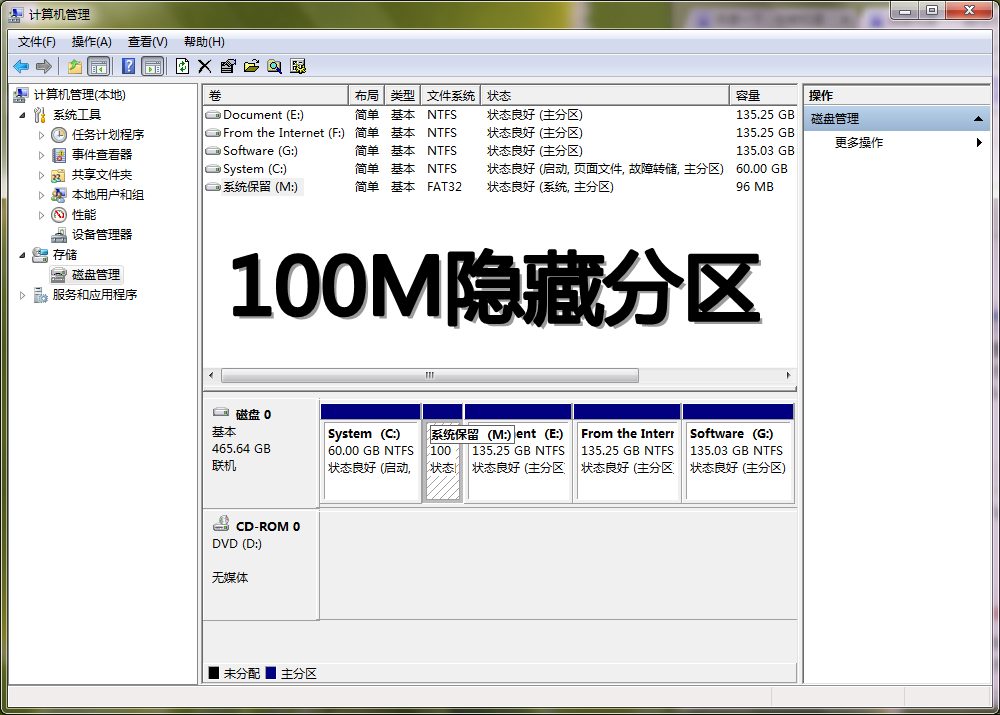Click the open folder toolbar icon
The width and height of the screenshot is (1000, 715).
click(x=251, y=66)
